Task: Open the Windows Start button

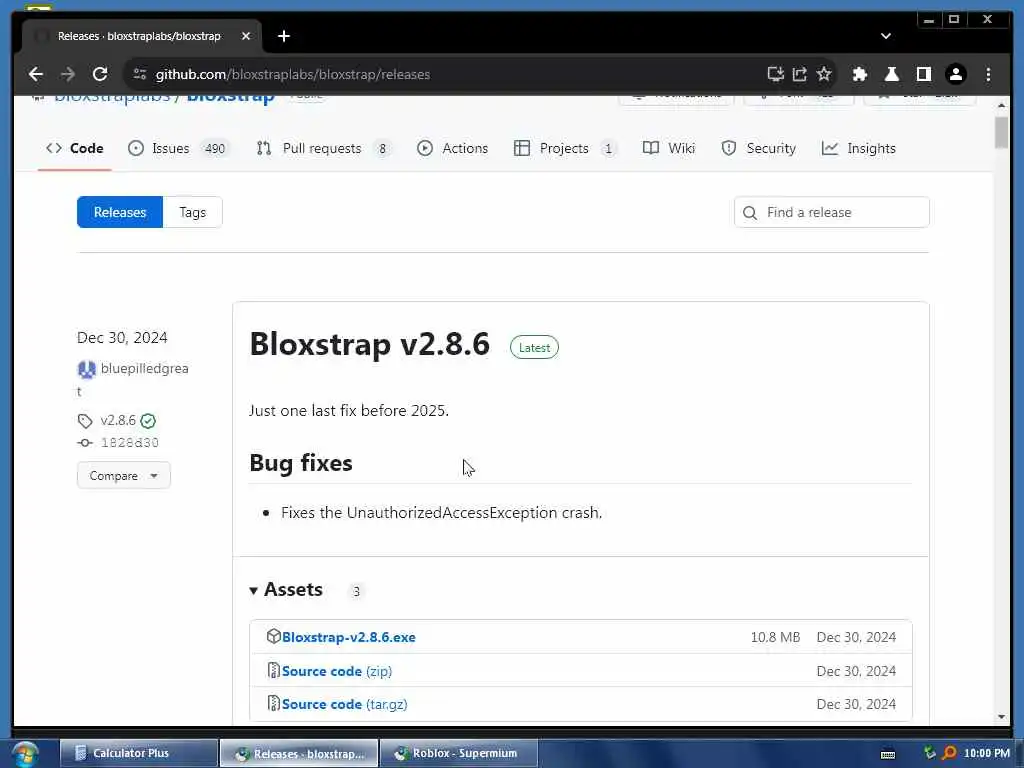Action: (x=25, y=754)
